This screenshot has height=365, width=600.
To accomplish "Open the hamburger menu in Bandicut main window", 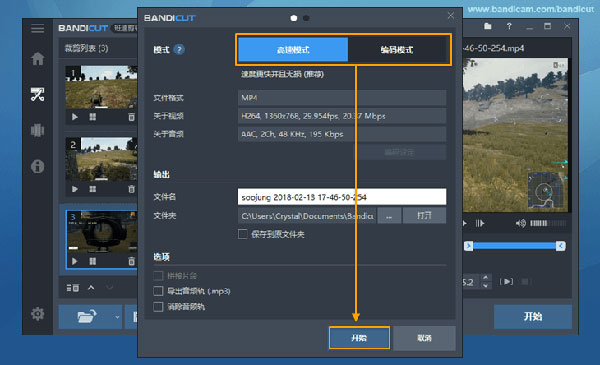I will coord(38,29).
